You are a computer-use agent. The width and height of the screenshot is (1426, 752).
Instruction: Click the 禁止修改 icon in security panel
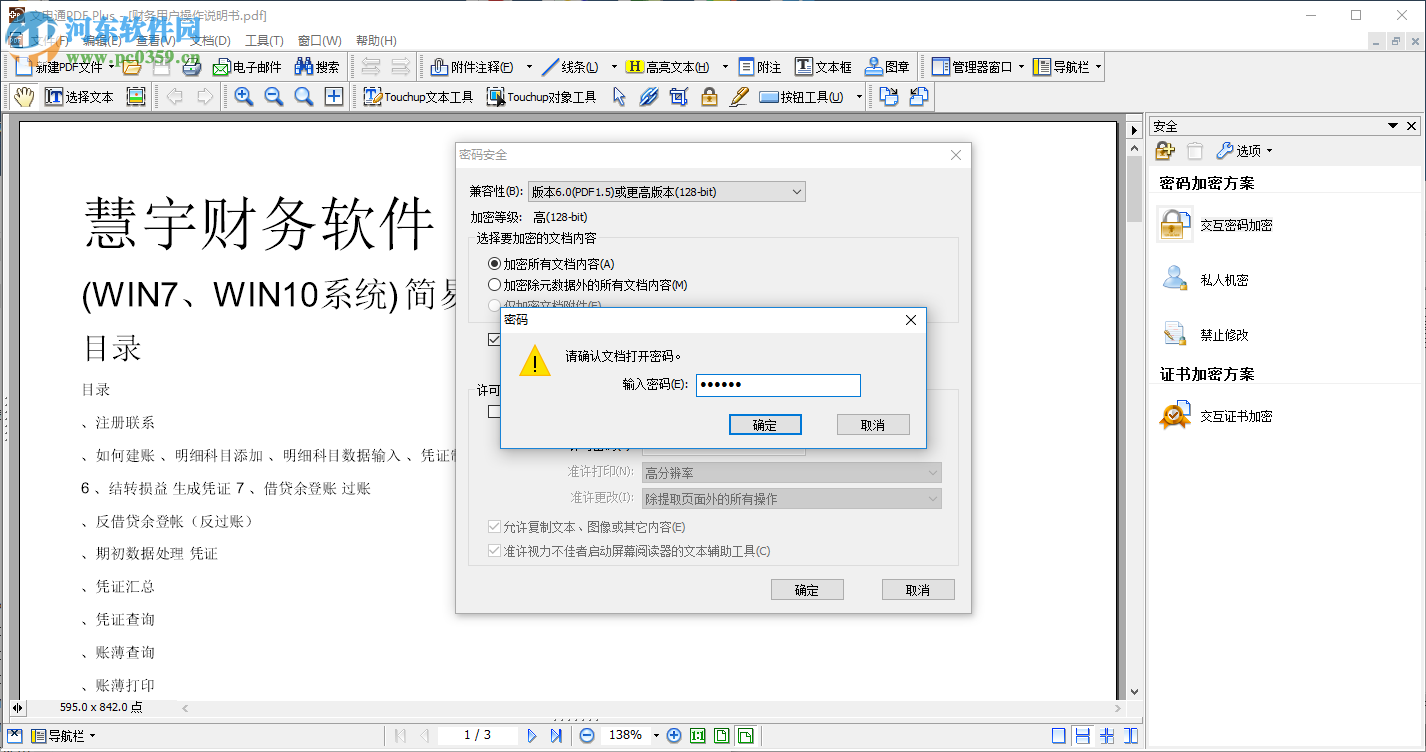tap(1175, 334)
